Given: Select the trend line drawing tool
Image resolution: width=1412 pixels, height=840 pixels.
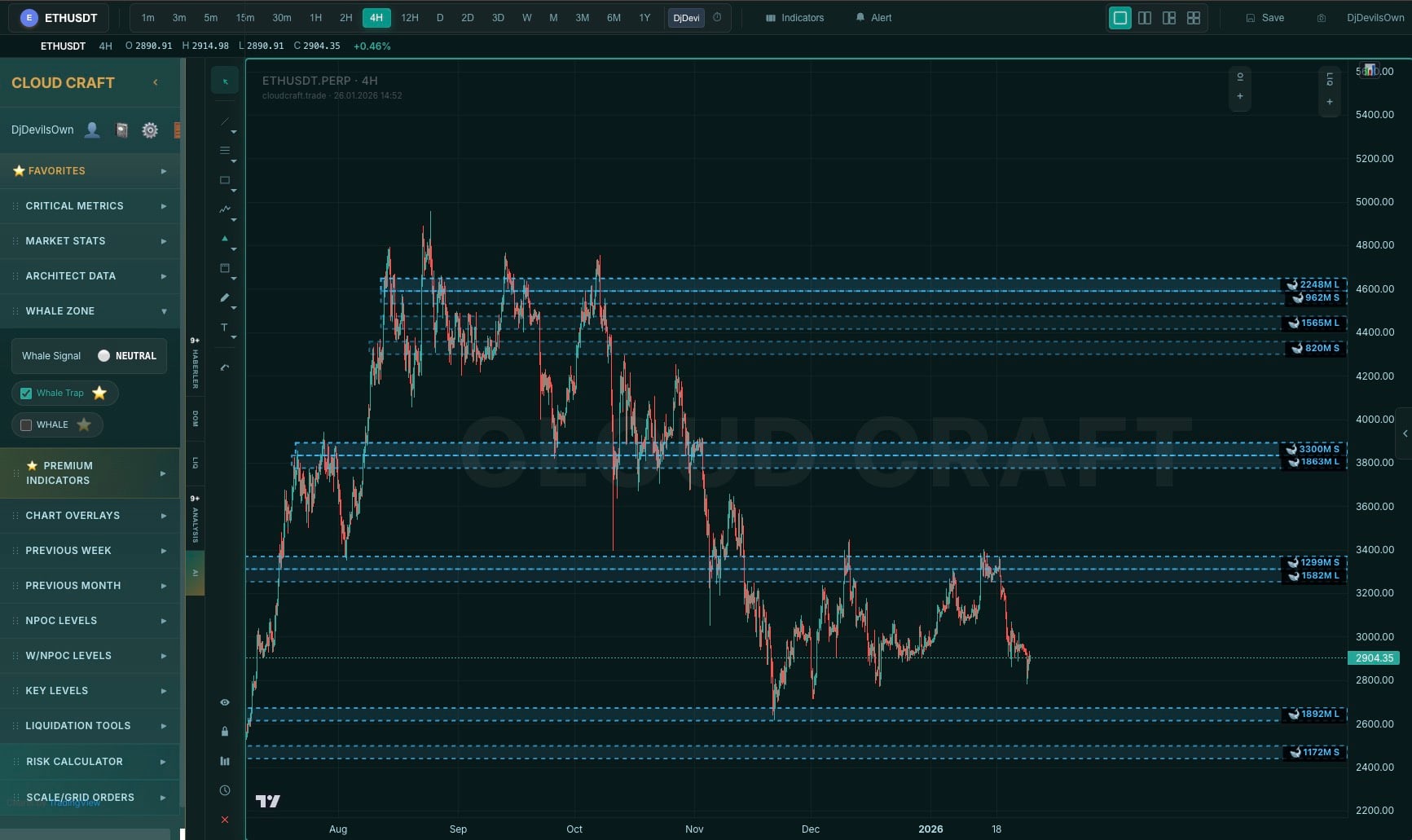Looking at the screenshot, I should click(225, 121).
